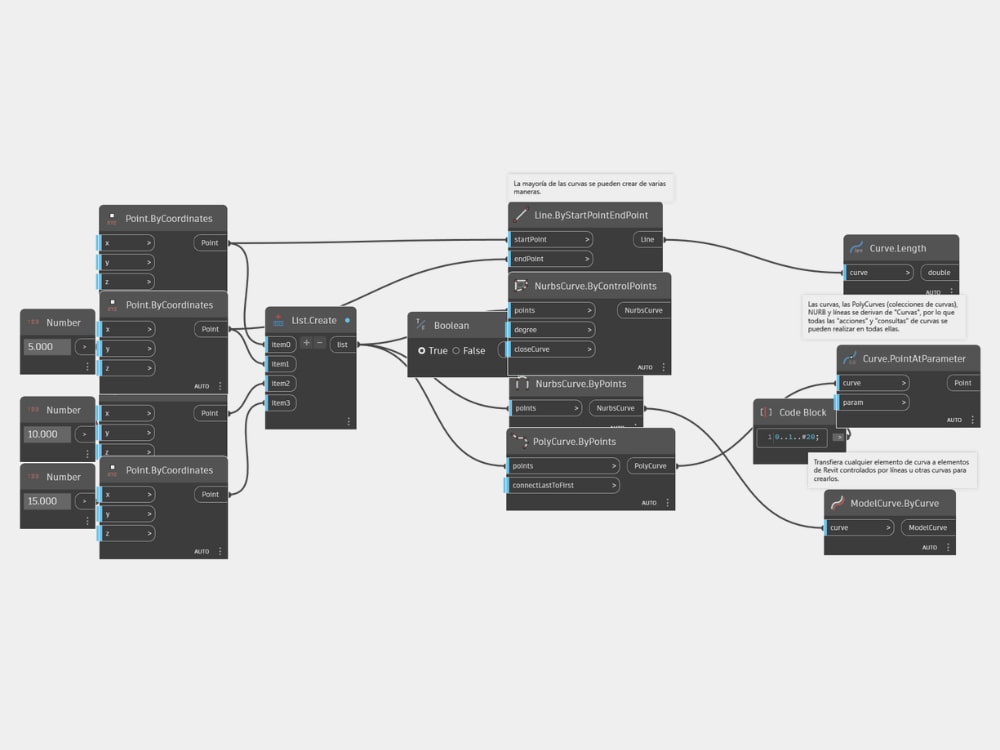Screen dimensions: 1000x750
Task: Click the pen icon on Line.ByStartPointEndPoint
Action: [x=521, y=214]
